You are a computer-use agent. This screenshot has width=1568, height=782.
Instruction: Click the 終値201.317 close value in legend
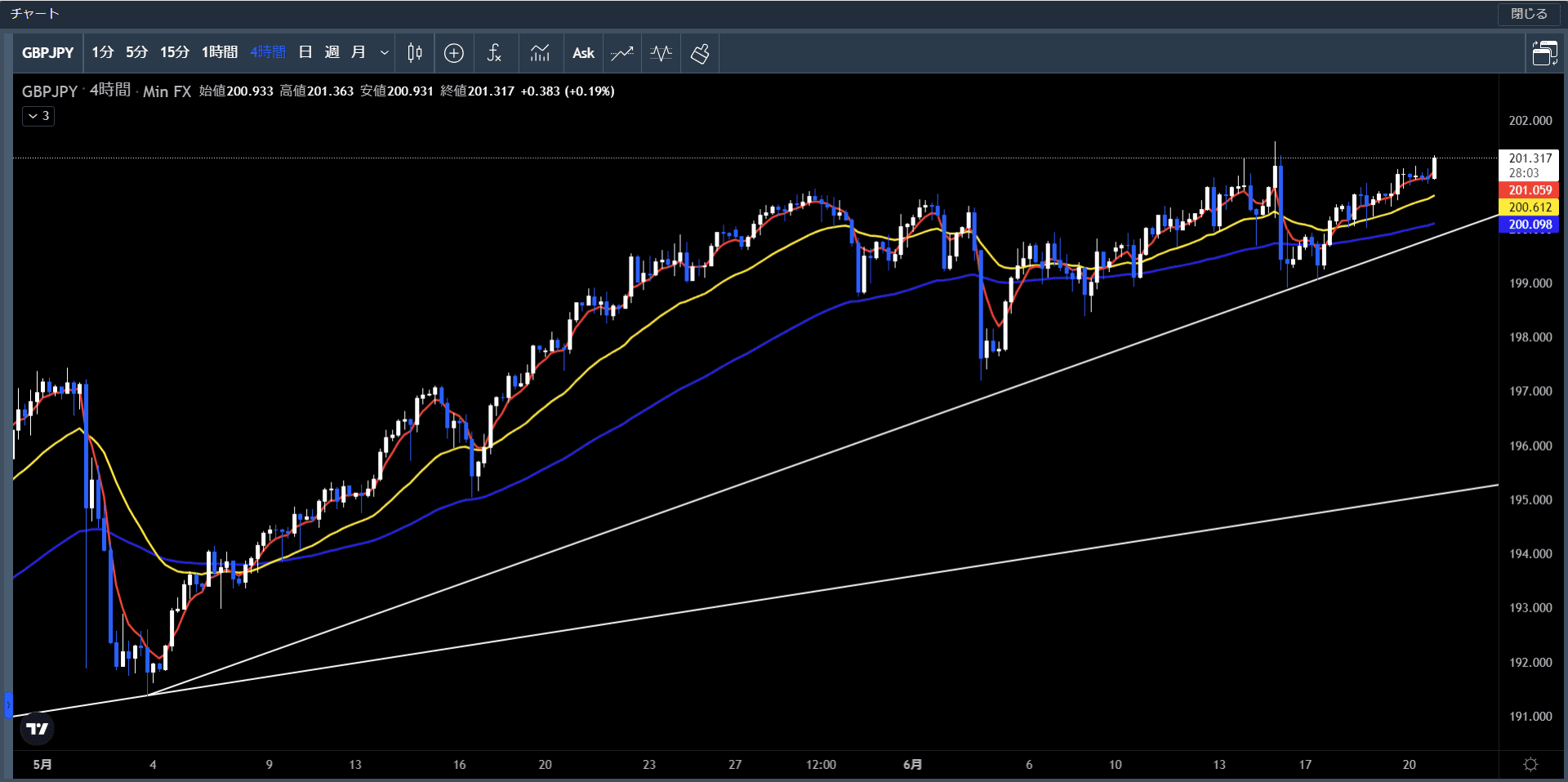[x=477, y=91]
